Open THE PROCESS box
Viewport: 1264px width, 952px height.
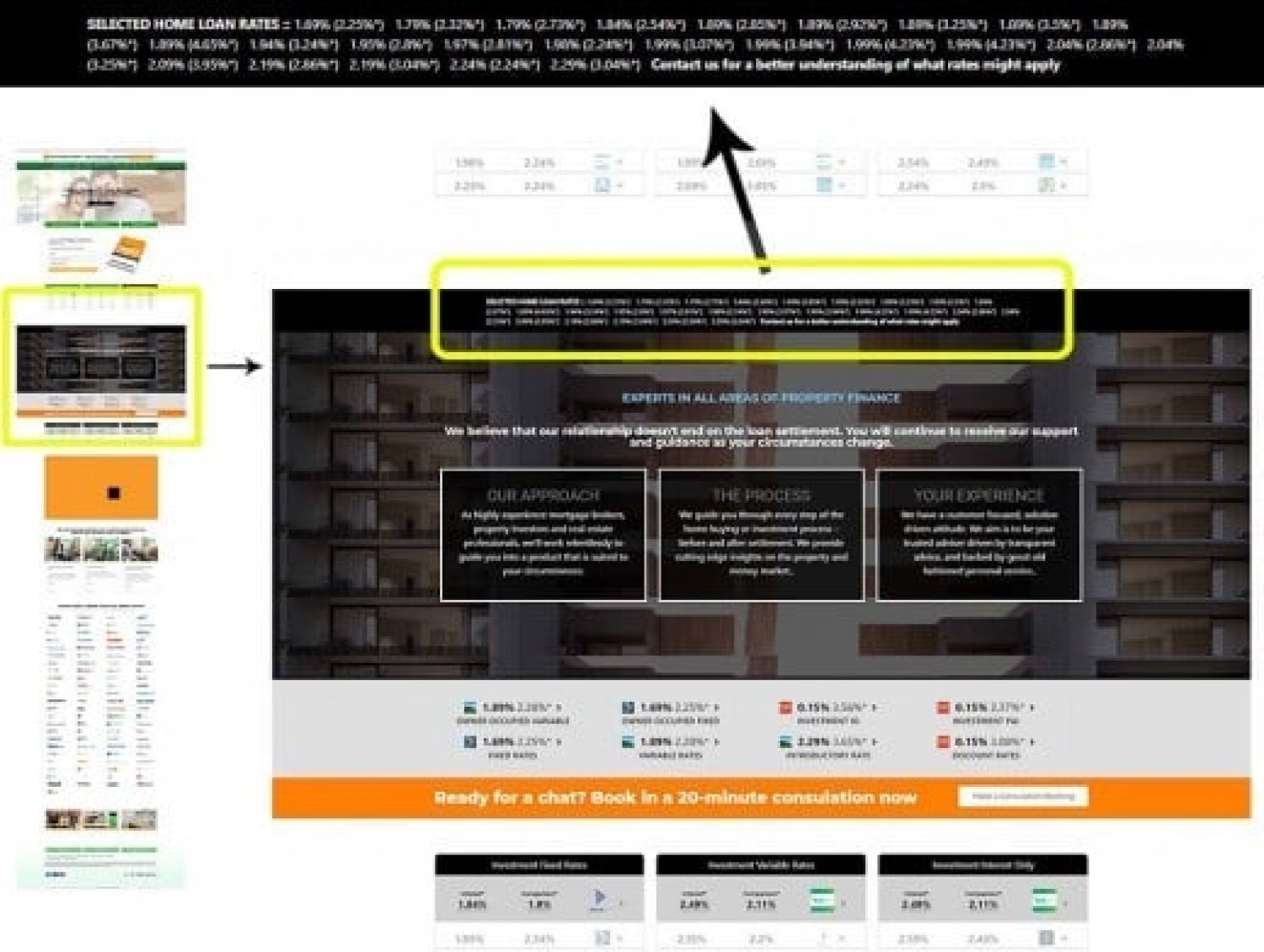pos(762,535)
